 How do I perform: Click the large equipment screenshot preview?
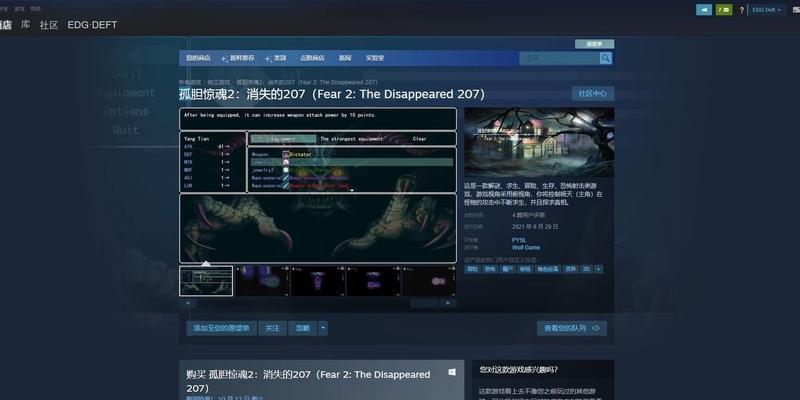318,185
